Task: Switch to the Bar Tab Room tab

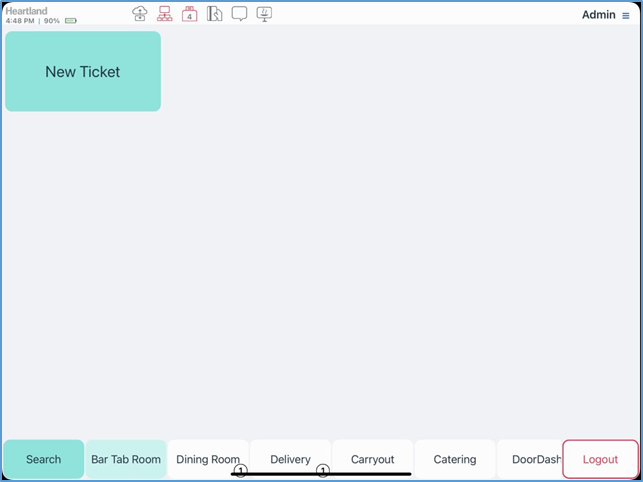Action: click(x=126, y=459)
